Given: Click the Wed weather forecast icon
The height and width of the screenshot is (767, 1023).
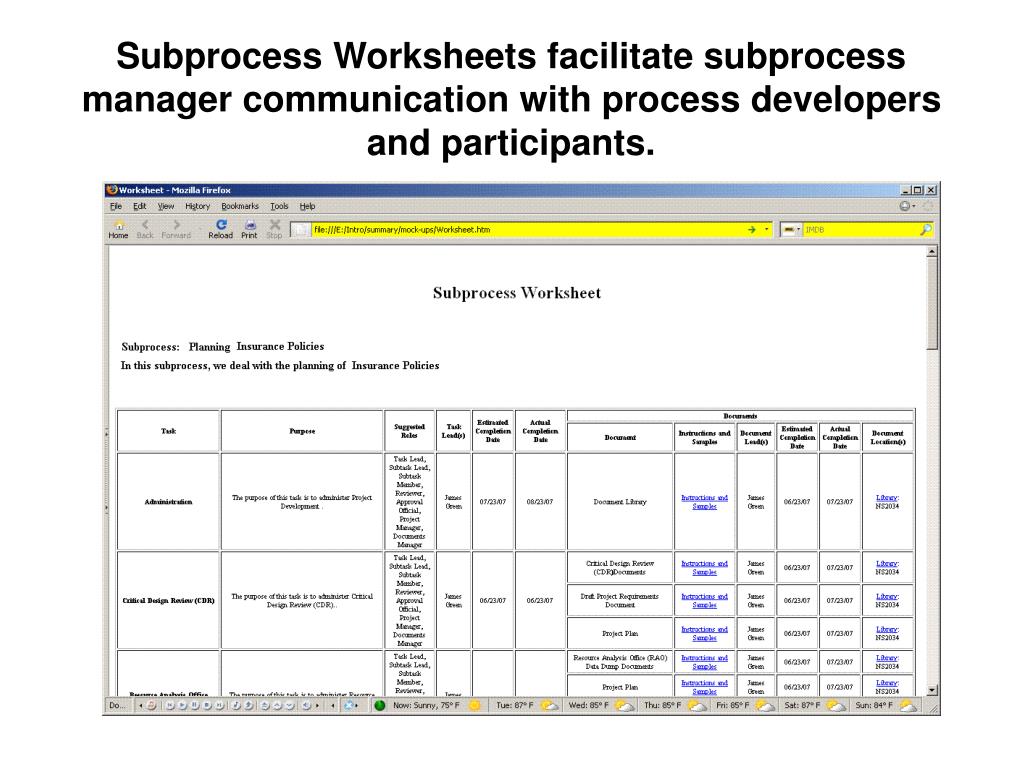Looking at the screenshot, I should (x=624, y=705).
